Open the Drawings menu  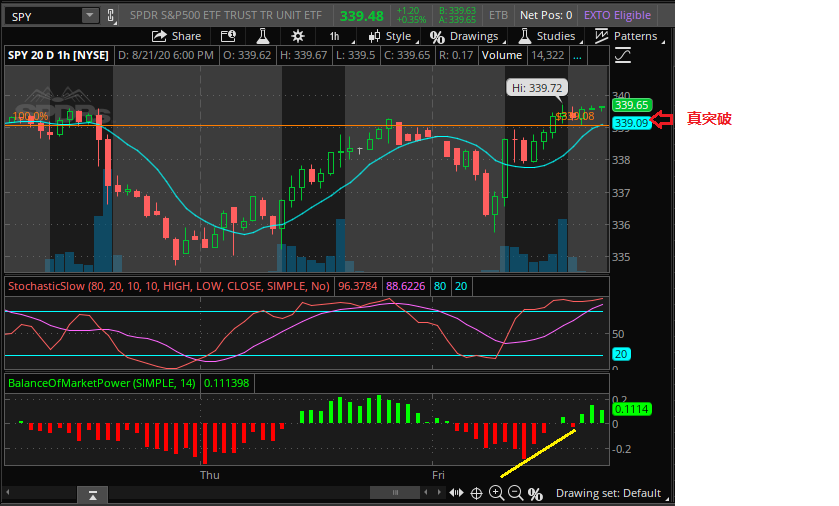pyautogui.click(x=467, y=36)
